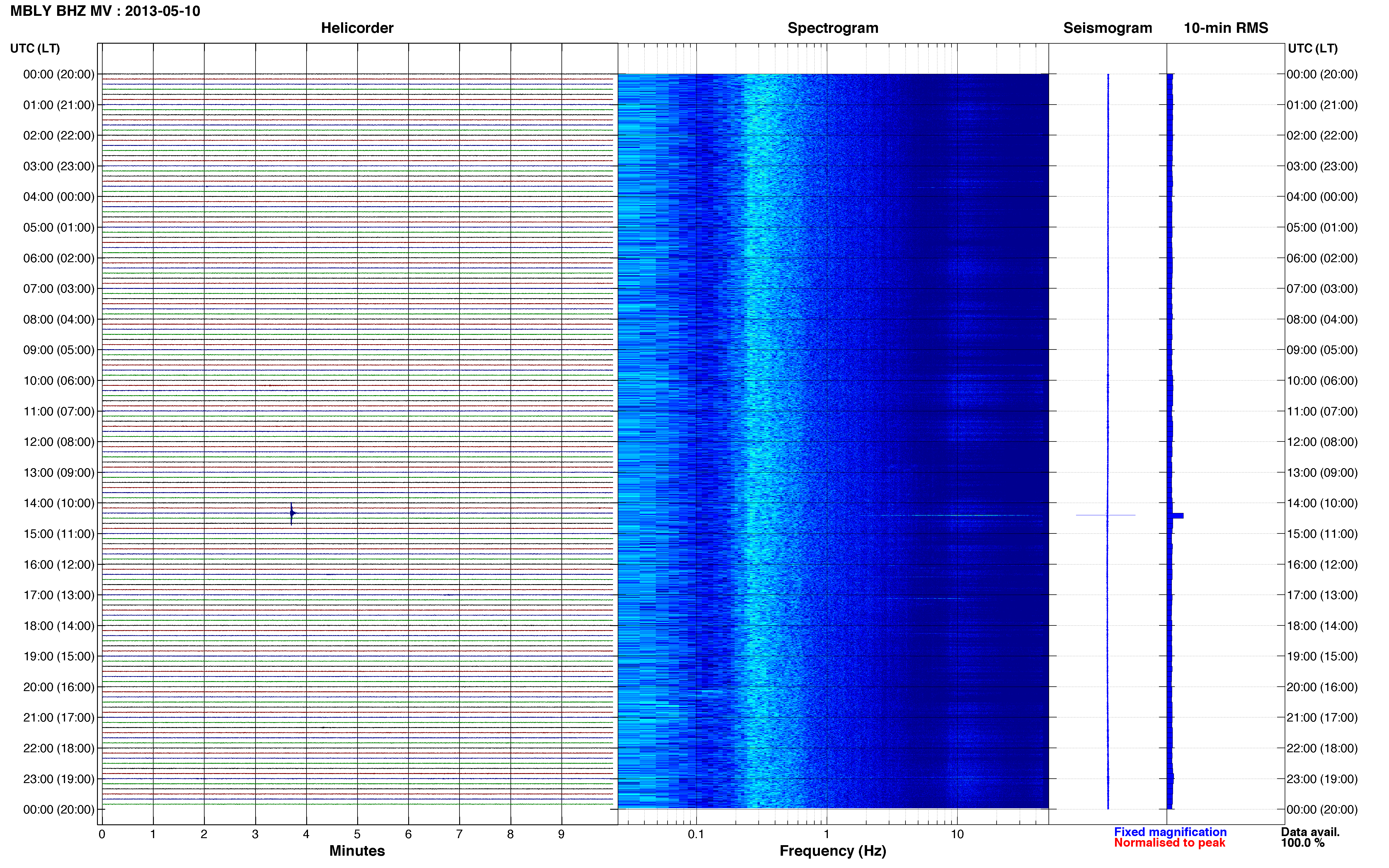Click the 'Helicorder' panel heading
This screenshot has width=1389, height=868.
(357, 28)
